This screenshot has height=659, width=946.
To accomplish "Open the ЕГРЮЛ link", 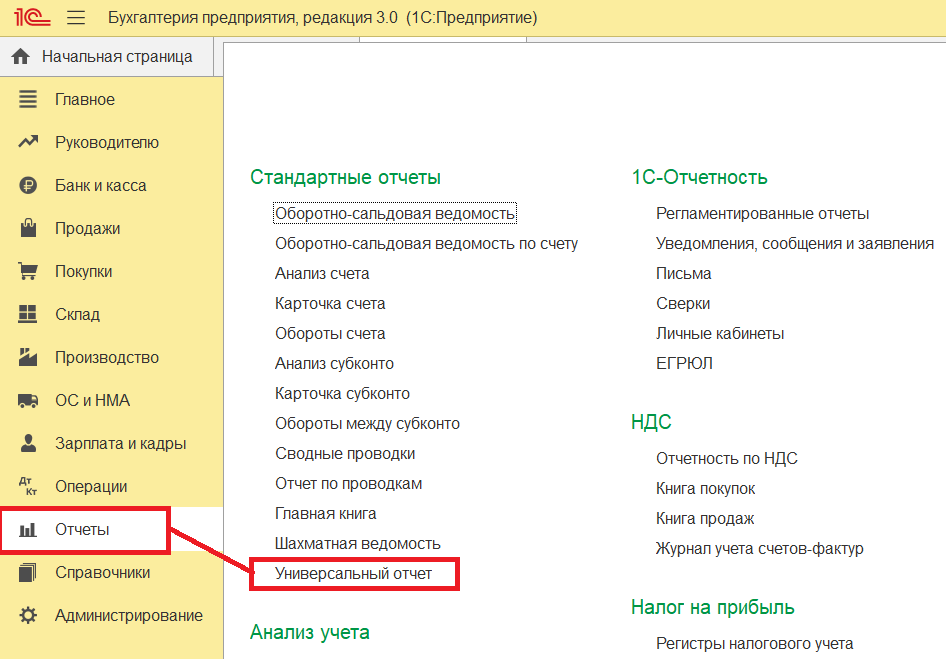I will pyautogui.click(x=684, y=363).
